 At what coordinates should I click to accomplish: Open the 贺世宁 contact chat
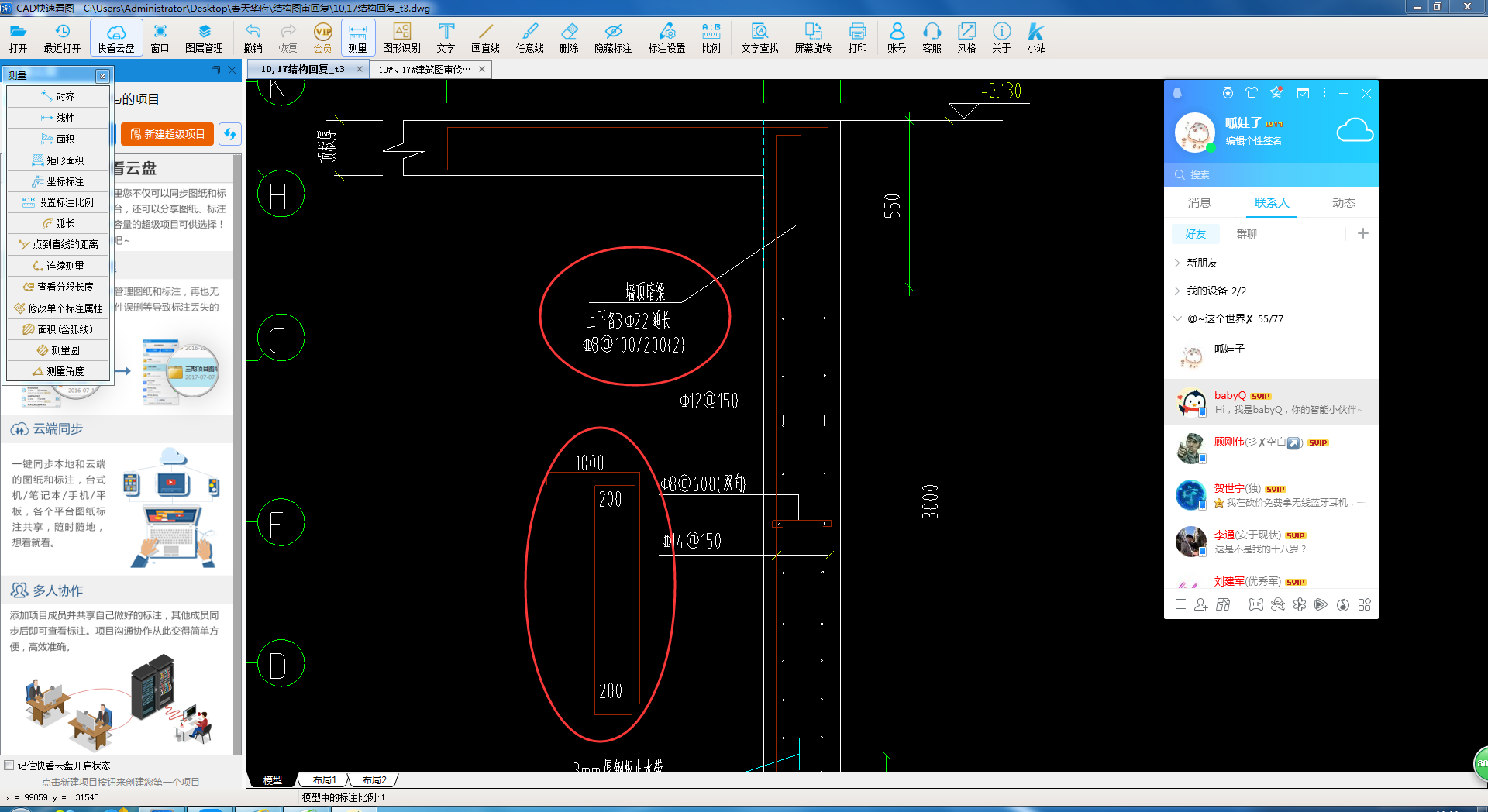click(1271, 495)
